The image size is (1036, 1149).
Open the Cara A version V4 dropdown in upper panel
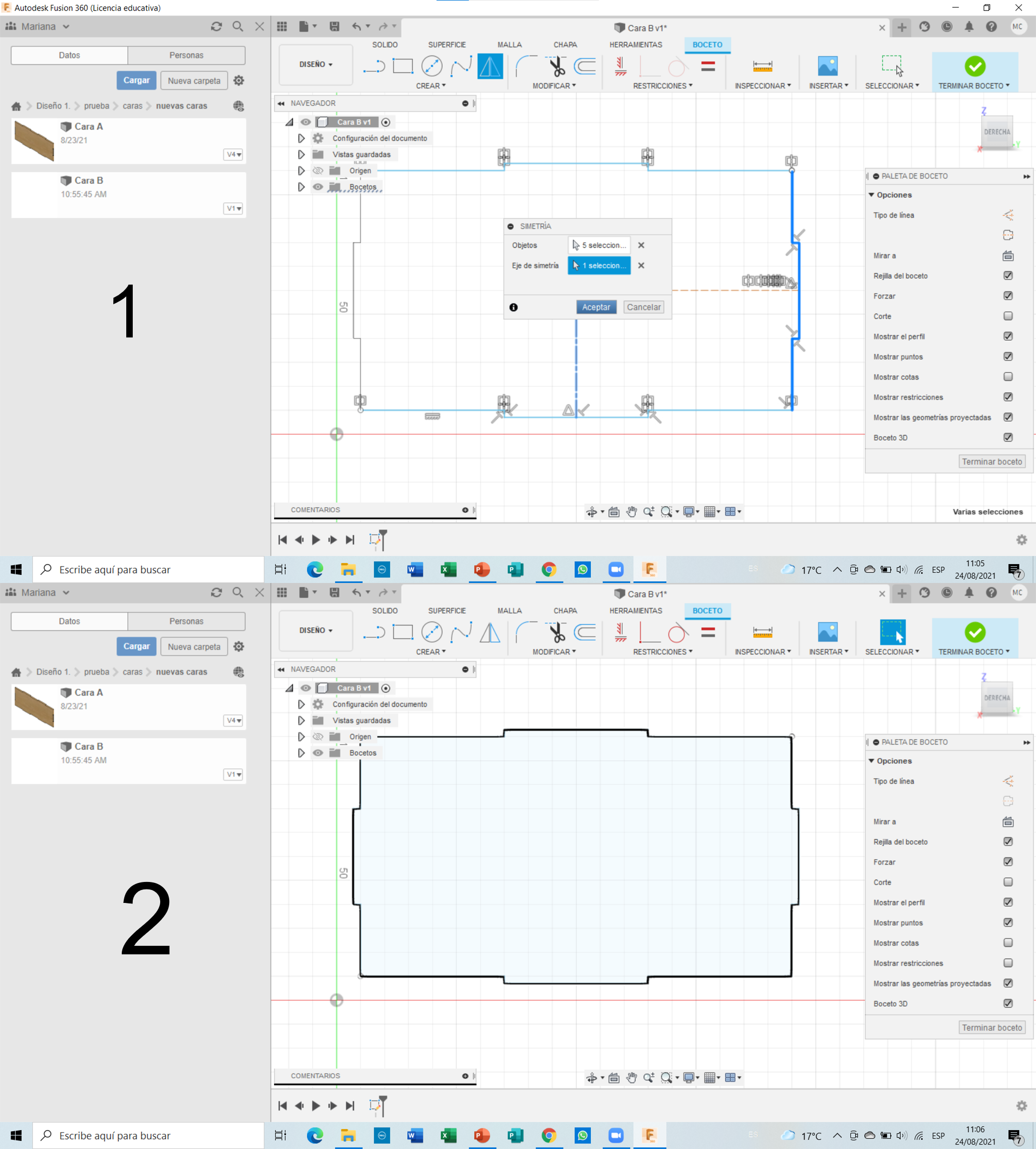point(234,154)
